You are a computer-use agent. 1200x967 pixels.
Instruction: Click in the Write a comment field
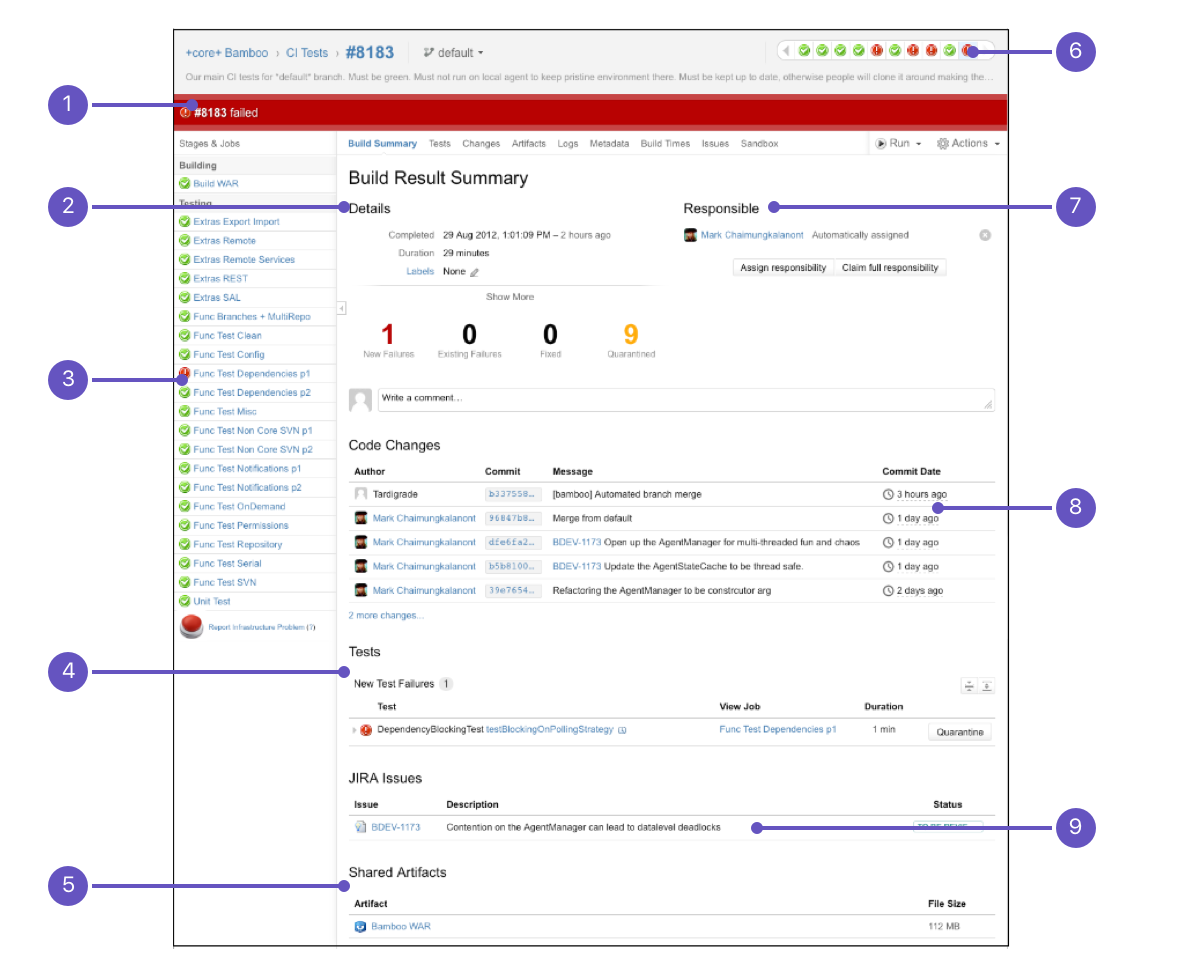coord(686,399)
